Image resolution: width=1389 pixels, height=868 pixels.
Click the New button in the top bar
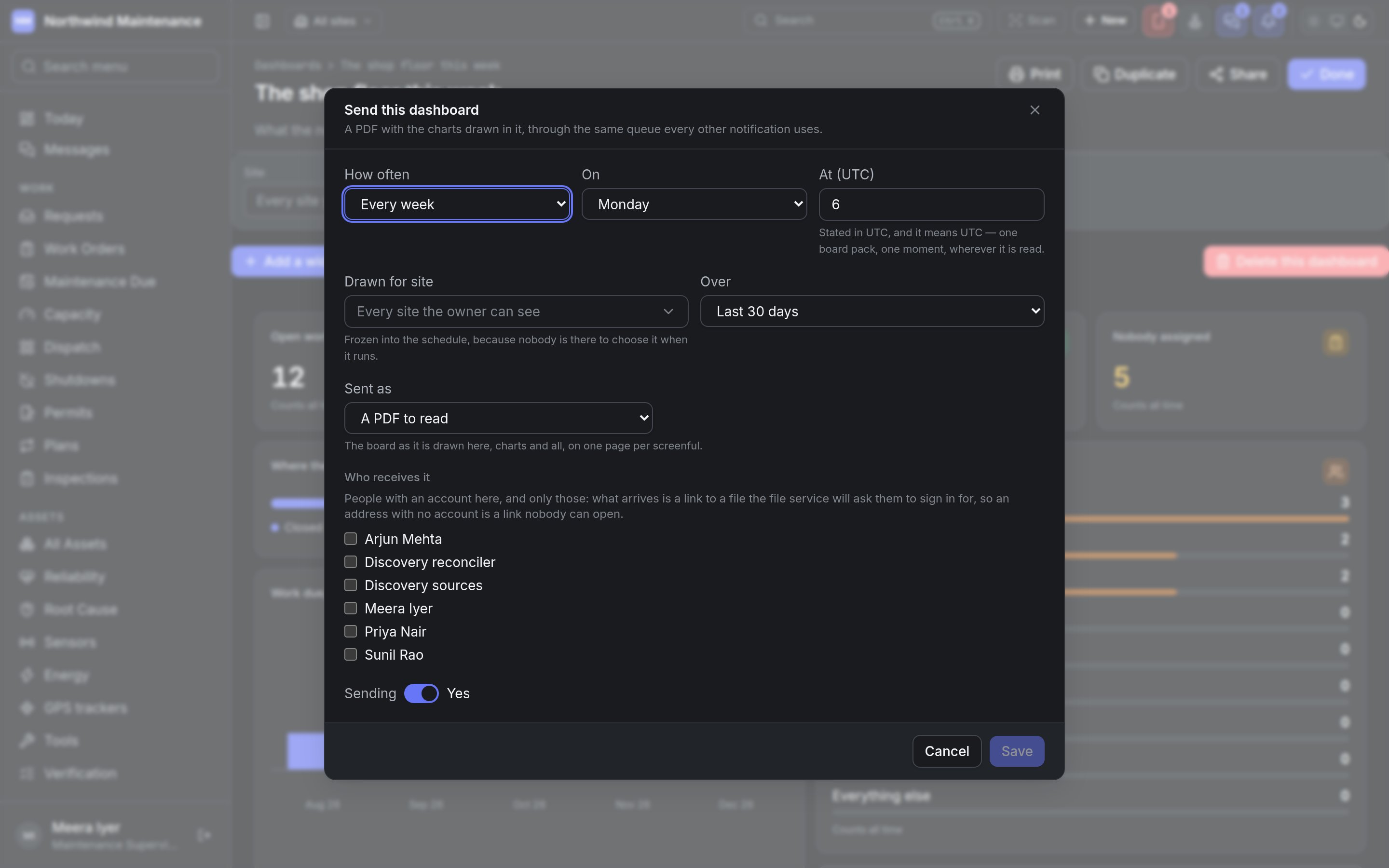click(x=1105, y=21)
